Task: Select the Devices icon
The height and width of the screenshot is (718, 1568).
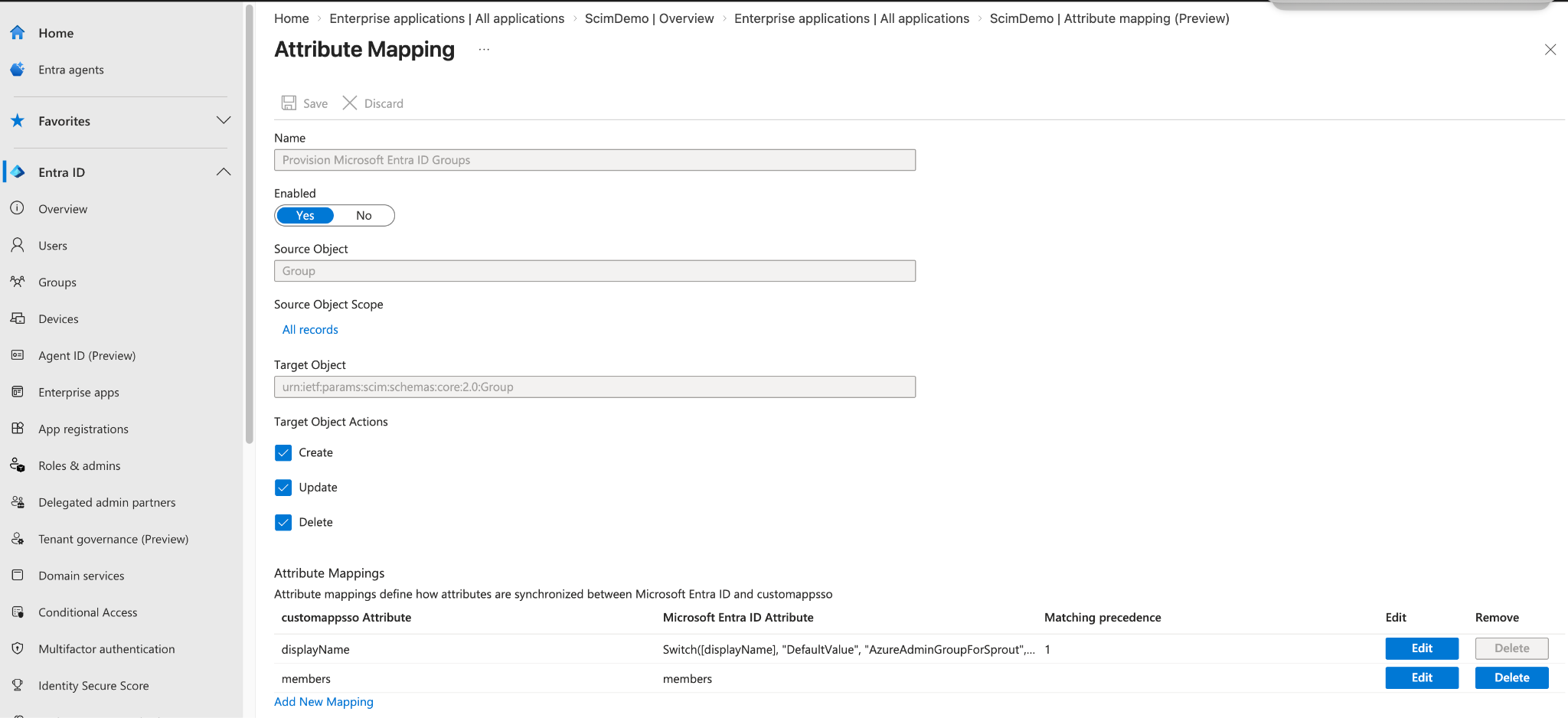Action: [18, 318]
